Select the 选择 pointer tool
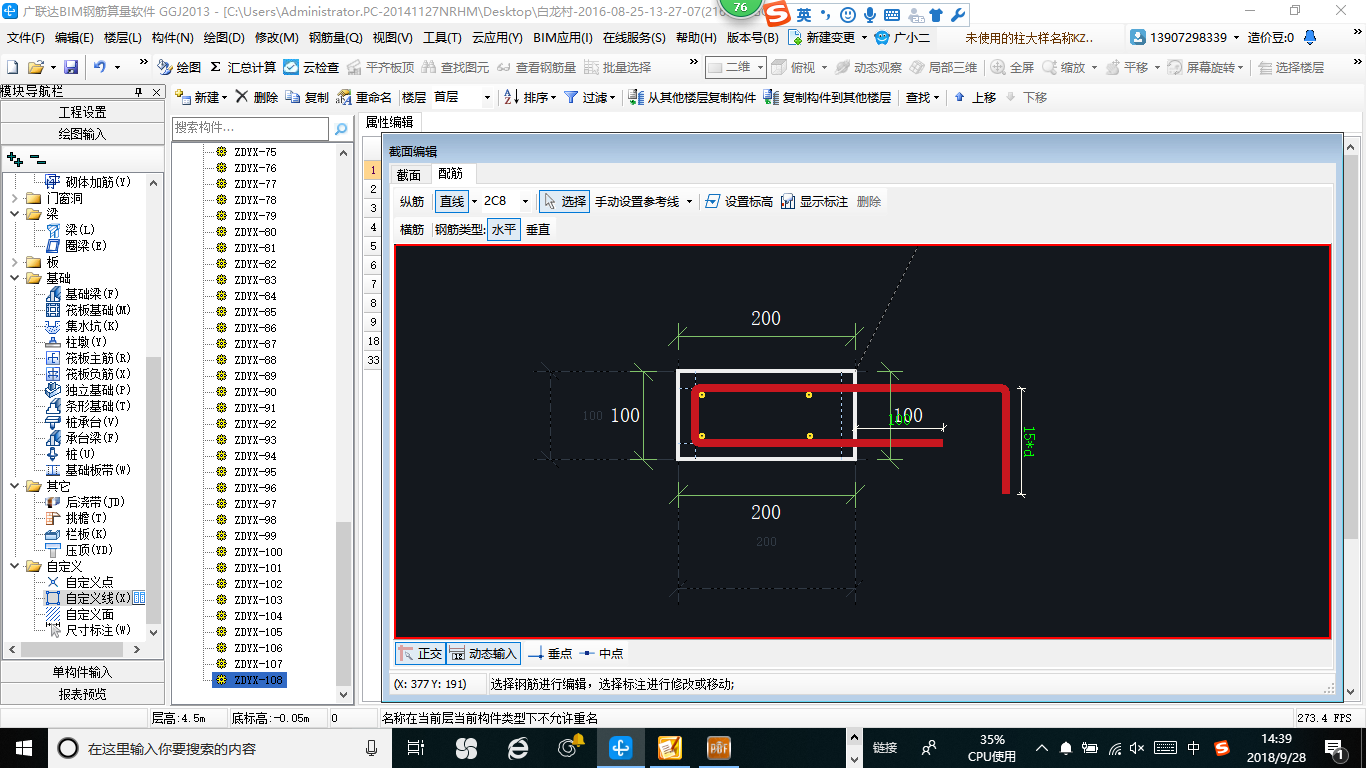The height and width of the screenshot is (768, 1366). tap(564, 201)
